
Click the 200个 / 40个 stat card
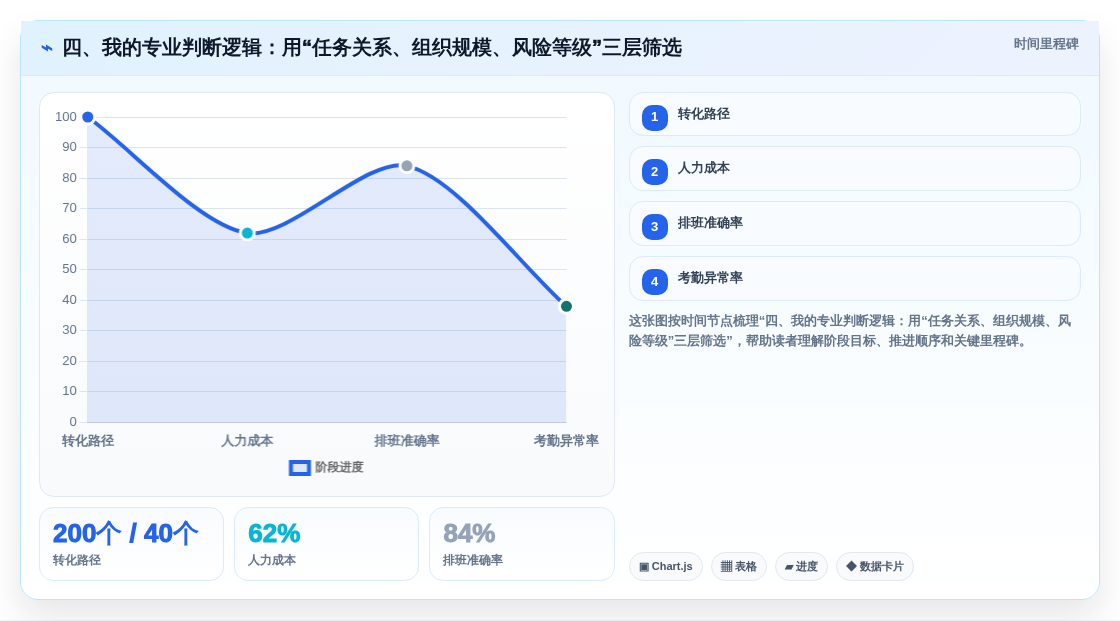(x=131, y=544)
